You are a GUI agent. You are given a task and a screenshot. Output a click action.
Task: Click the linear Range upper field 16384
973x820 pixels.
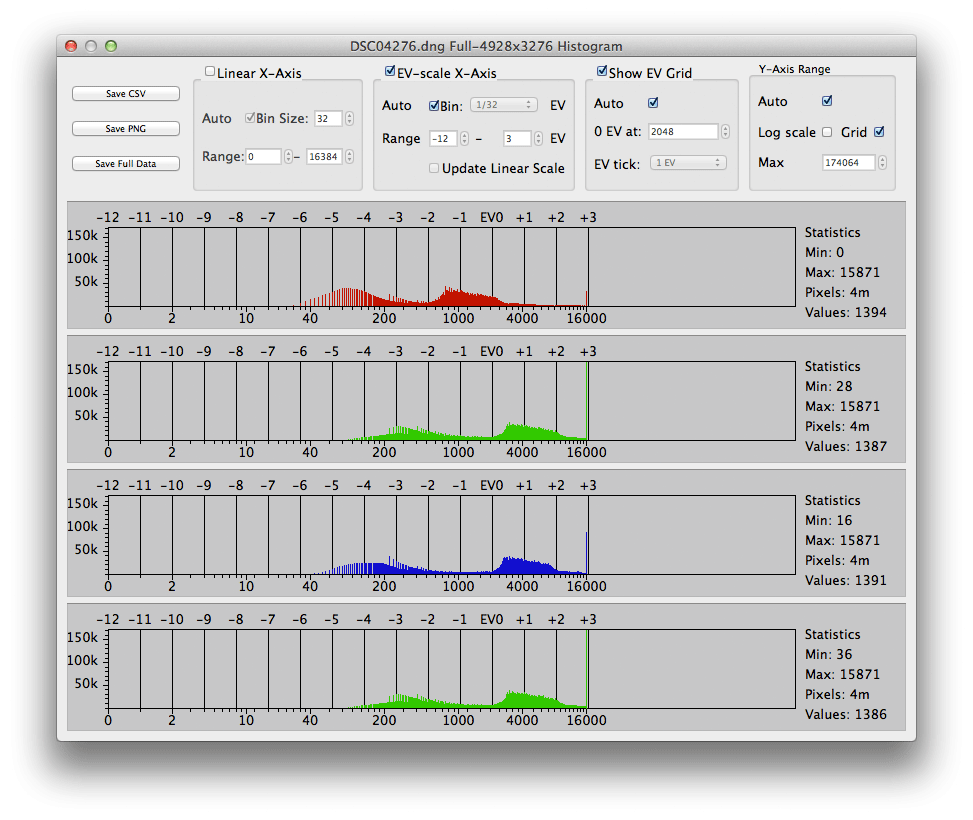[x=324, y=157]
